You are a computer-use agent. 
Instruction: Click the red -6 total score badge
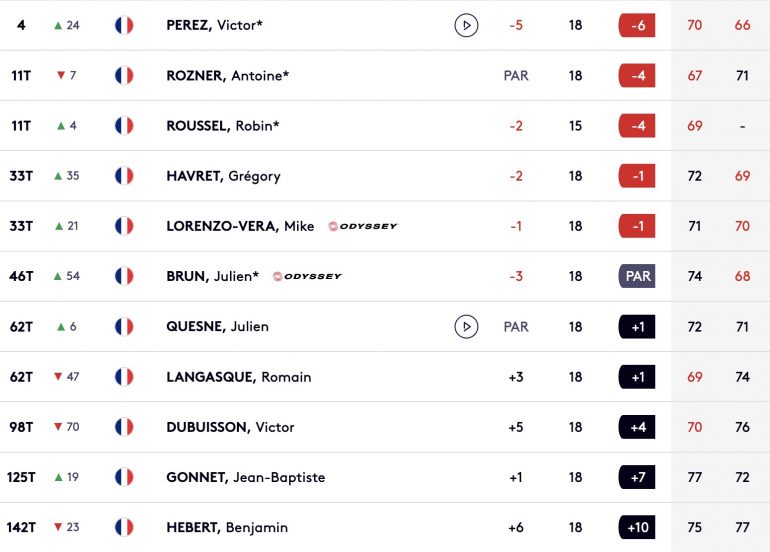[637, 25]
